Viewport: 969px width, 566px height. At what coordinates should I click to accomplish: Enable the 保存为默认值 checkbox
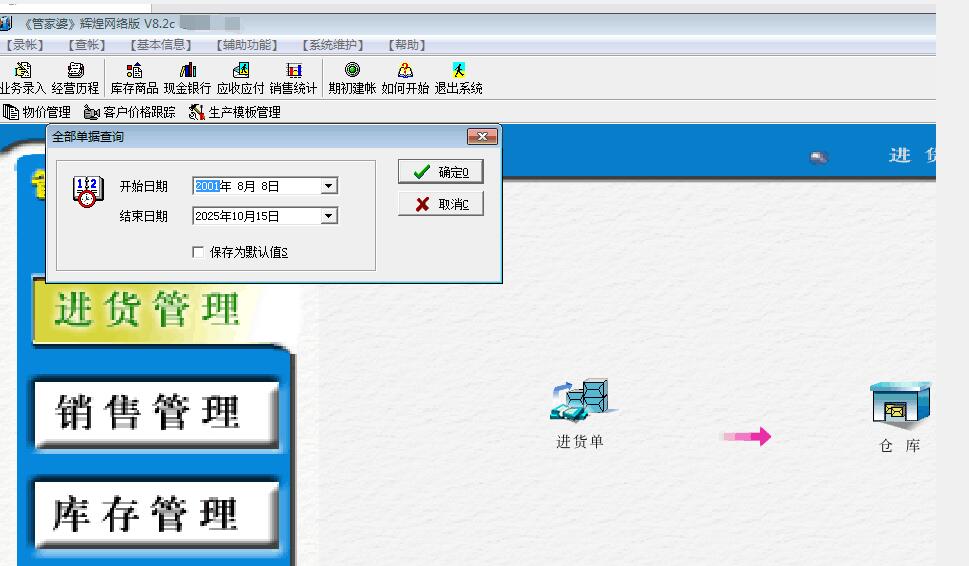coord(198,253)
